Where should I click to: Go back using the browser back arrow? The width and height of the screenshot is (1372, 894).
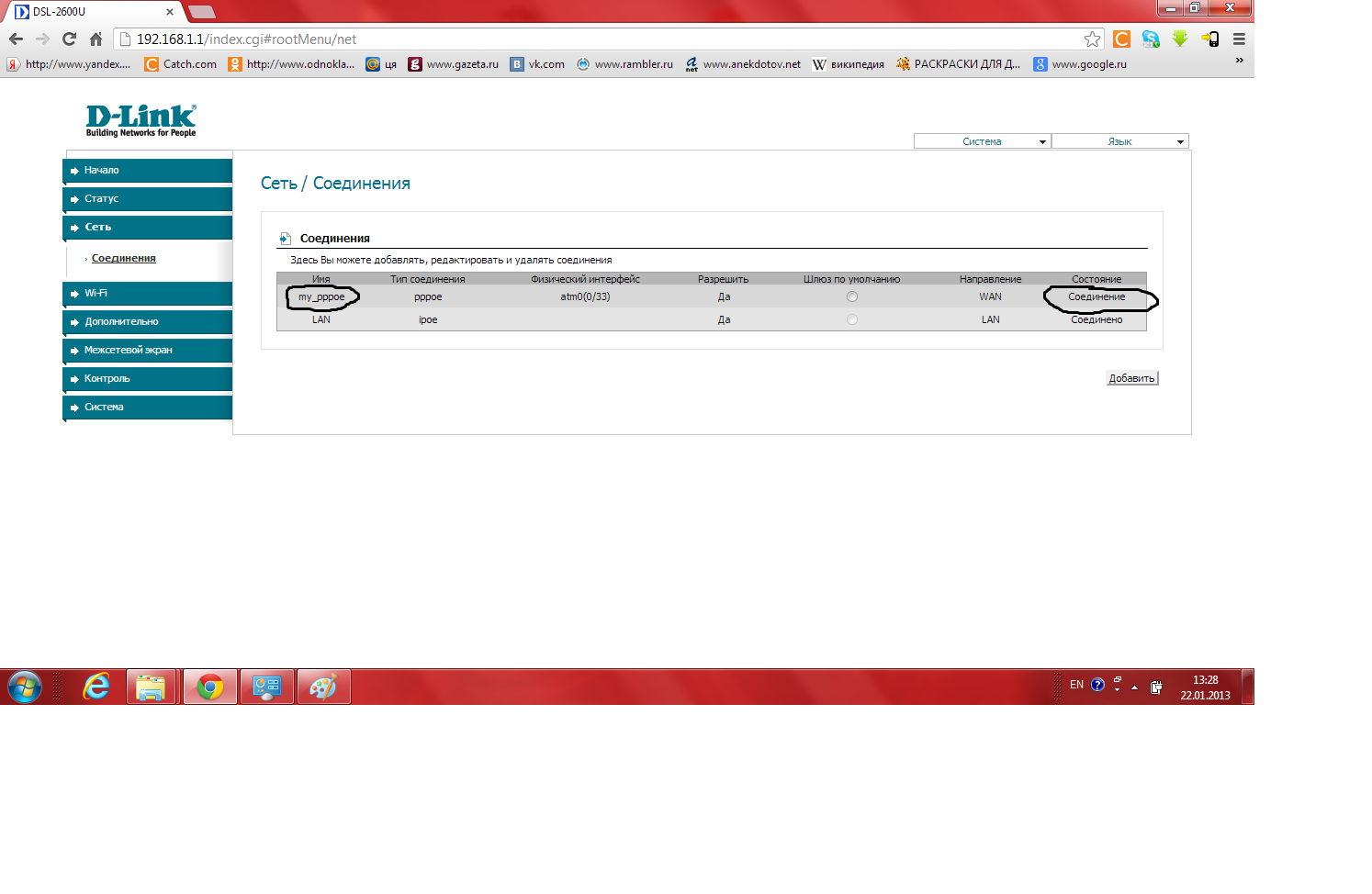point(16,39)
